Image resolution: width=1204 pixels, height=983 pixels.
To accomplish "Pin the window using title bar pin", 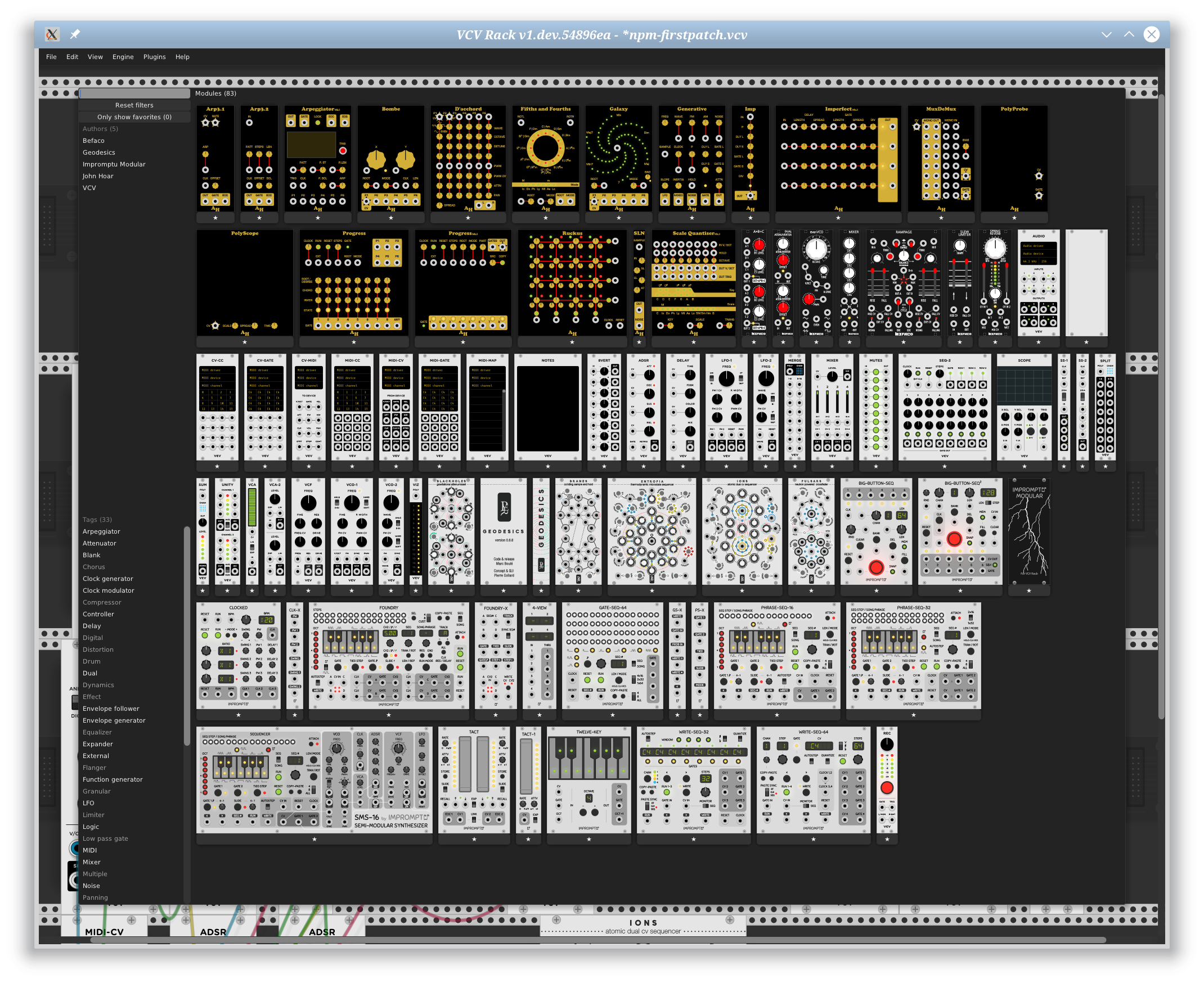I will (75, 34).
